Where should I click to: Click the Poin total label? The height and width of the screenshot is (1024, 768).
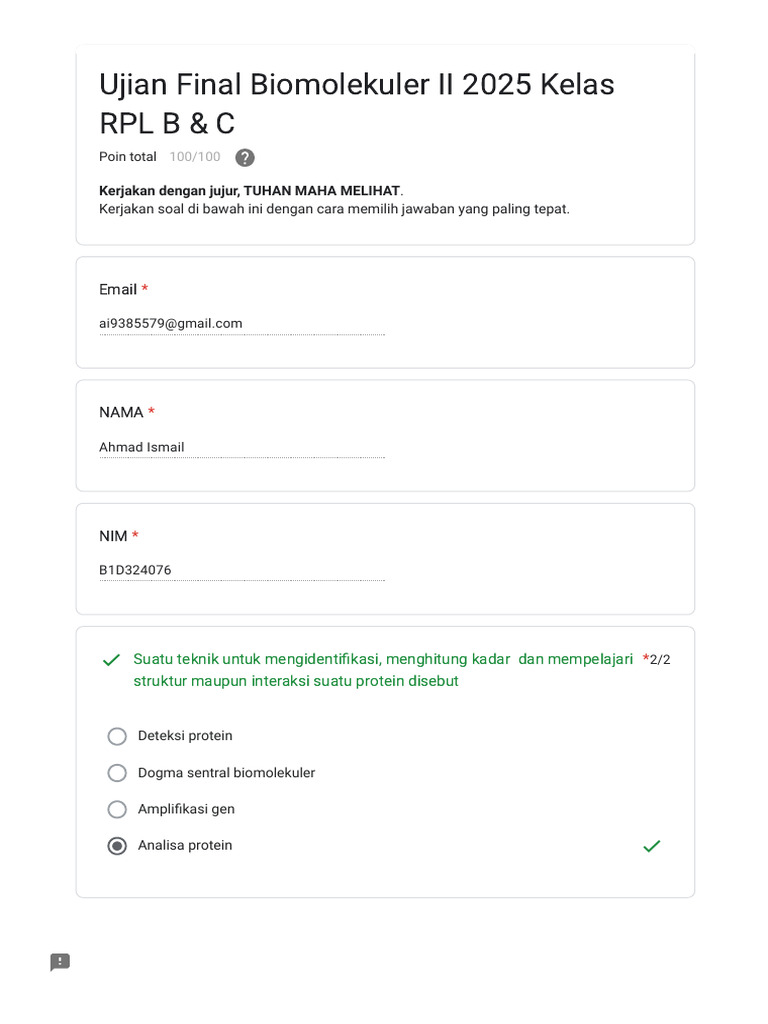click(128, 157)
